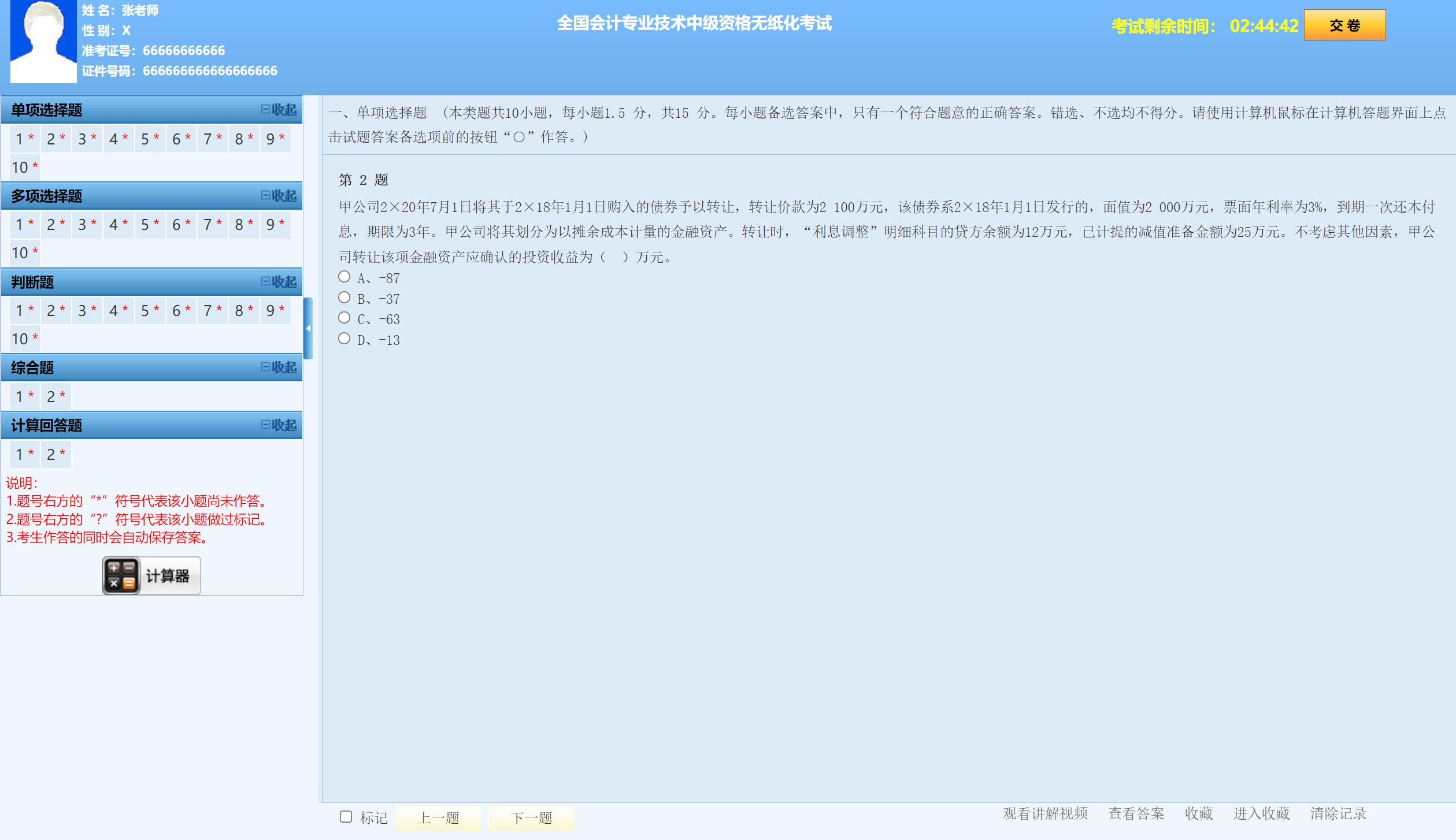Expand question 2 of 综合题

point(54,397)
